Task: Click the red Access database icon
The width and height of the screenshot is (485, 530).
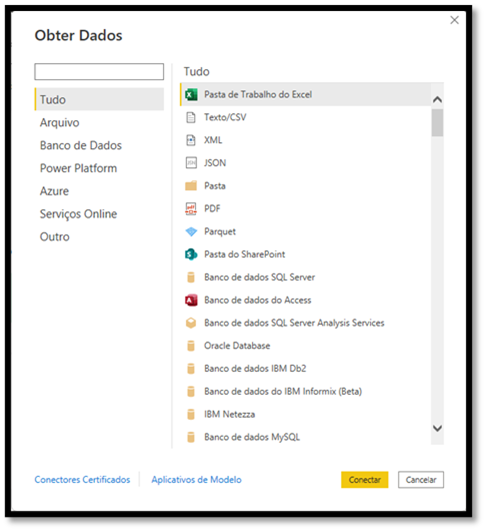Action: [x=191, y=300]
